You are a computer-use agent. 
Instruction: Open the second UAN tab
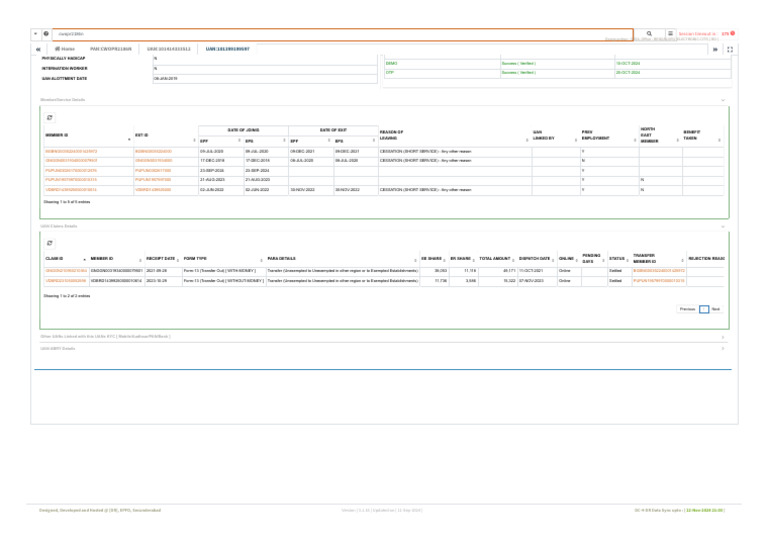click(168, 49)
